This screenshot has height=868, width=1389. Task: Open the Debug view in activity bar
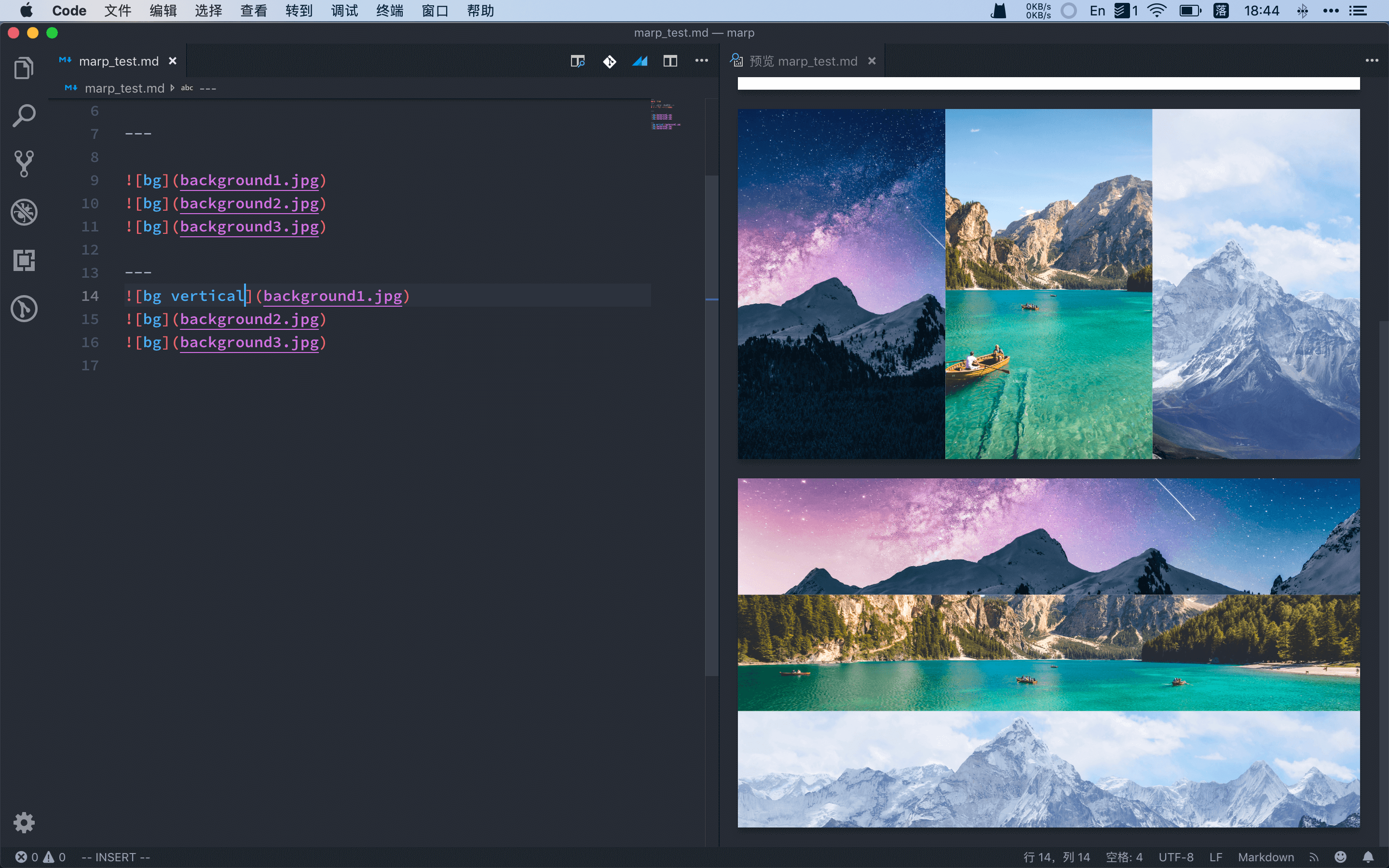[24, 212]
